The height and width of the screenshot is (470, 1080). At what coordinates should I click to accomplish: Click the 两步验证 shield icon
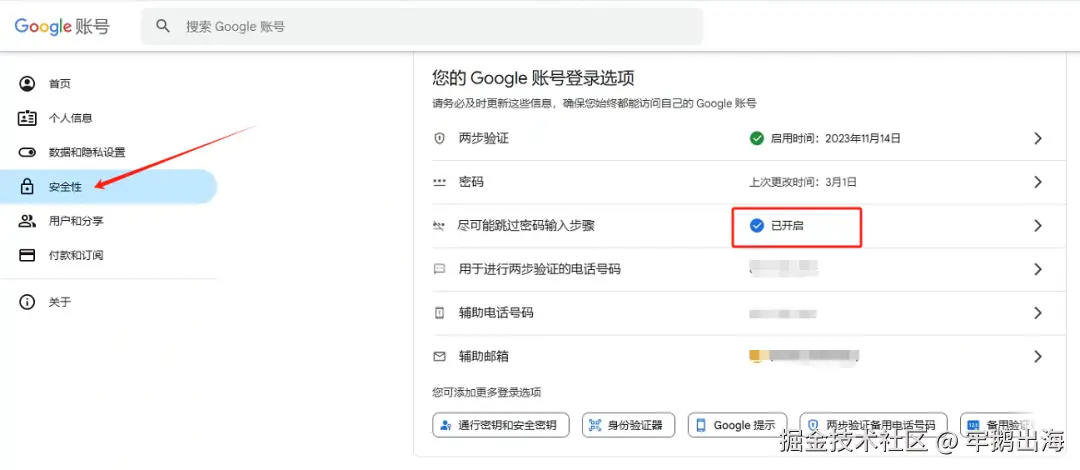click(439, 139)
